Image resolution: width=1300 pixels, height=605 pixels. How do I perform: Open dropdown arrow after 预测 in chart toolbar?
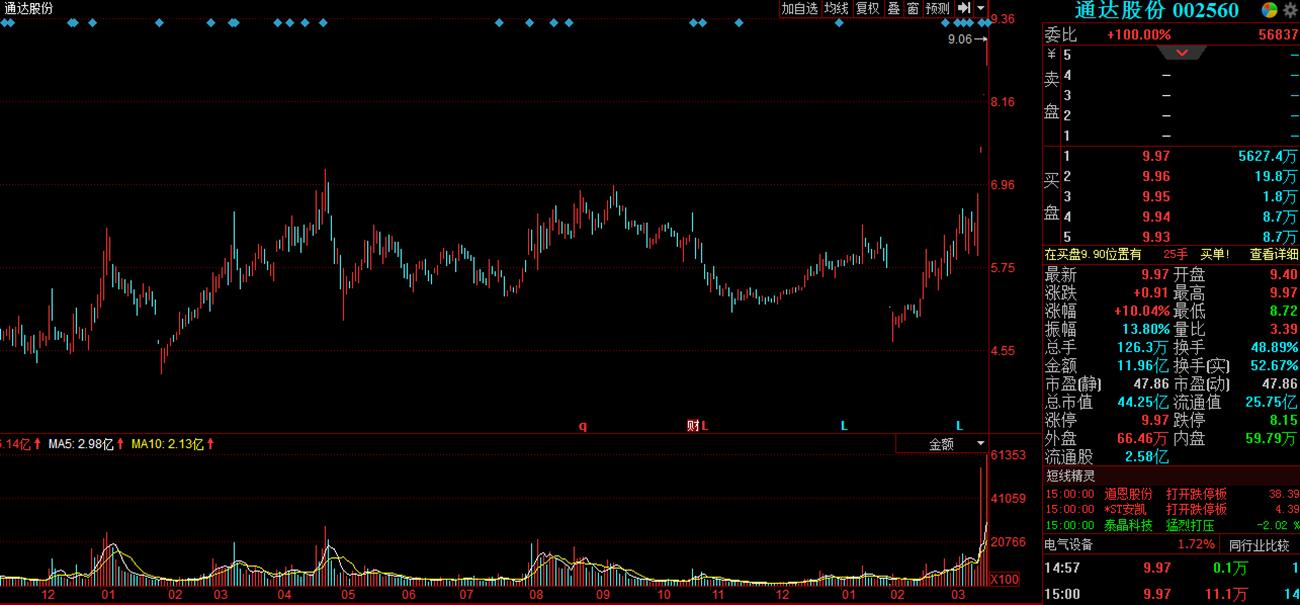980,8
